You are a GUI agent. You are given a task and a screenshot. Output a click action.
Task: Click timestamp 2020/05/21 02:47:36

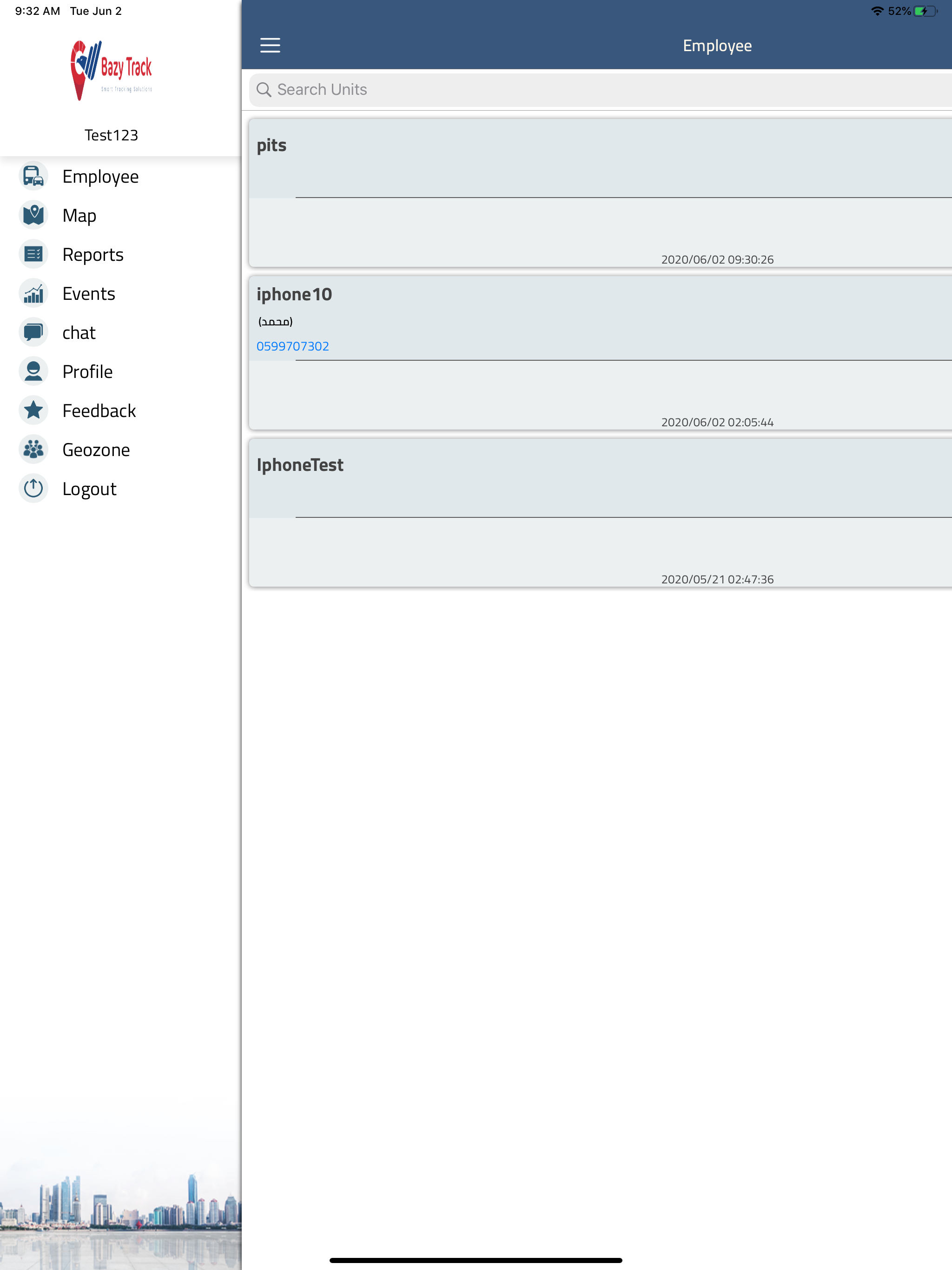(x=717, y=579)
